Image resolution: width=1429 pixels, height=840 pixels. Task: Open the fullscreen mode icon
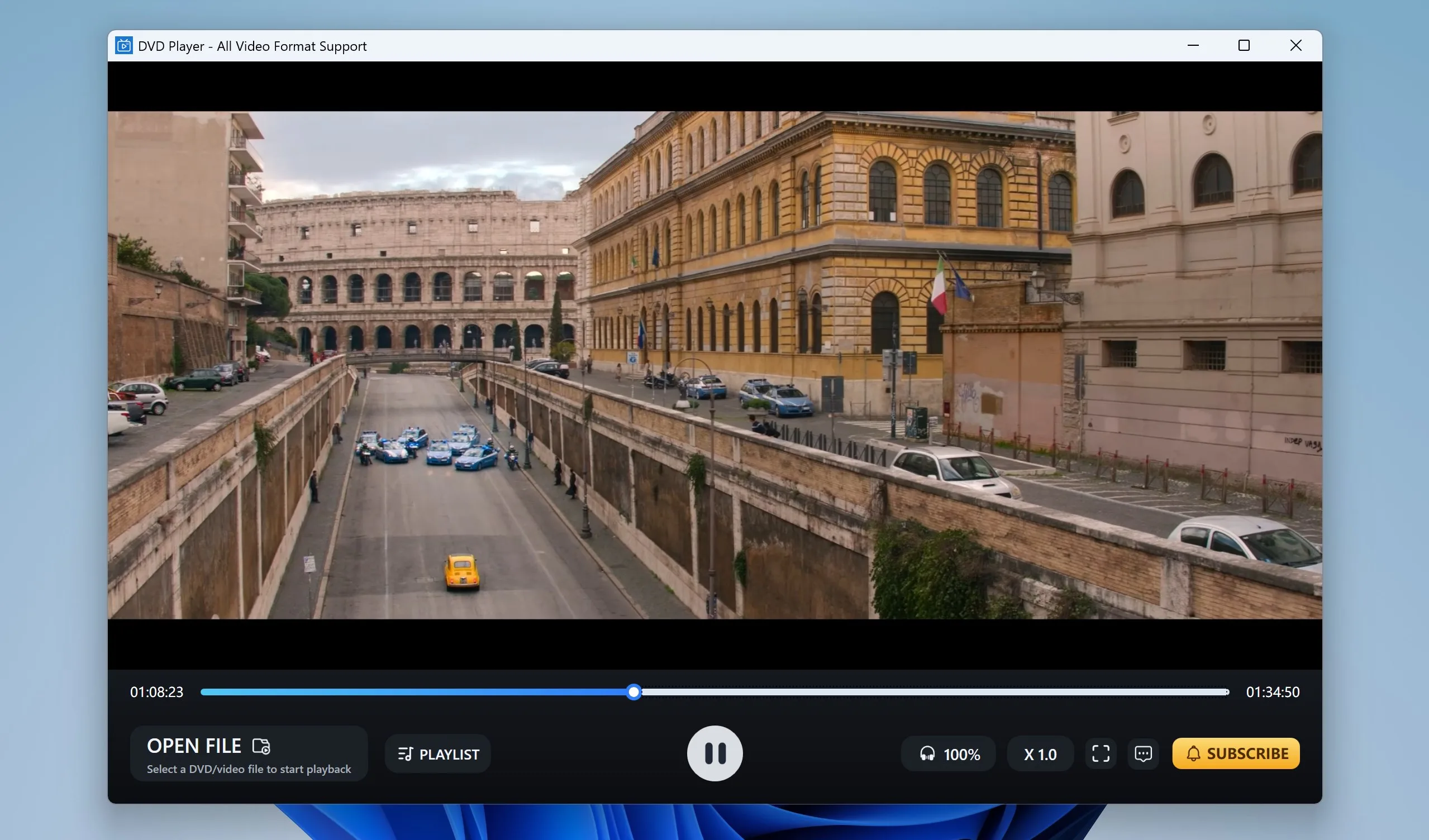[1101, 753]
